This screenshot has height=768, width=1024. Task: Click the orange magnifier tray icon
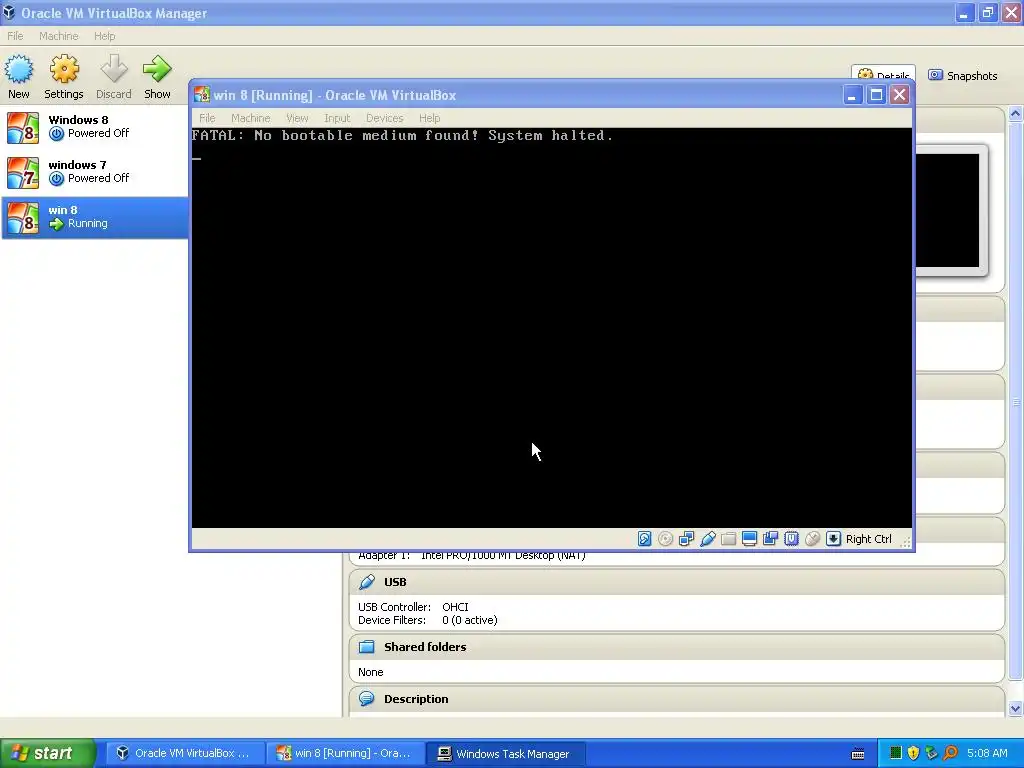click(950, 753)
